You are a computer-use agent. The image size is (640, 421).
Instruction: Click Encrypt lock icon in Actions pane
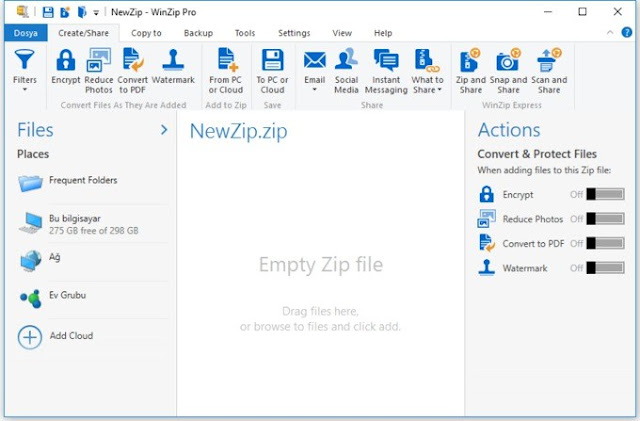click(x=486, y=194)
